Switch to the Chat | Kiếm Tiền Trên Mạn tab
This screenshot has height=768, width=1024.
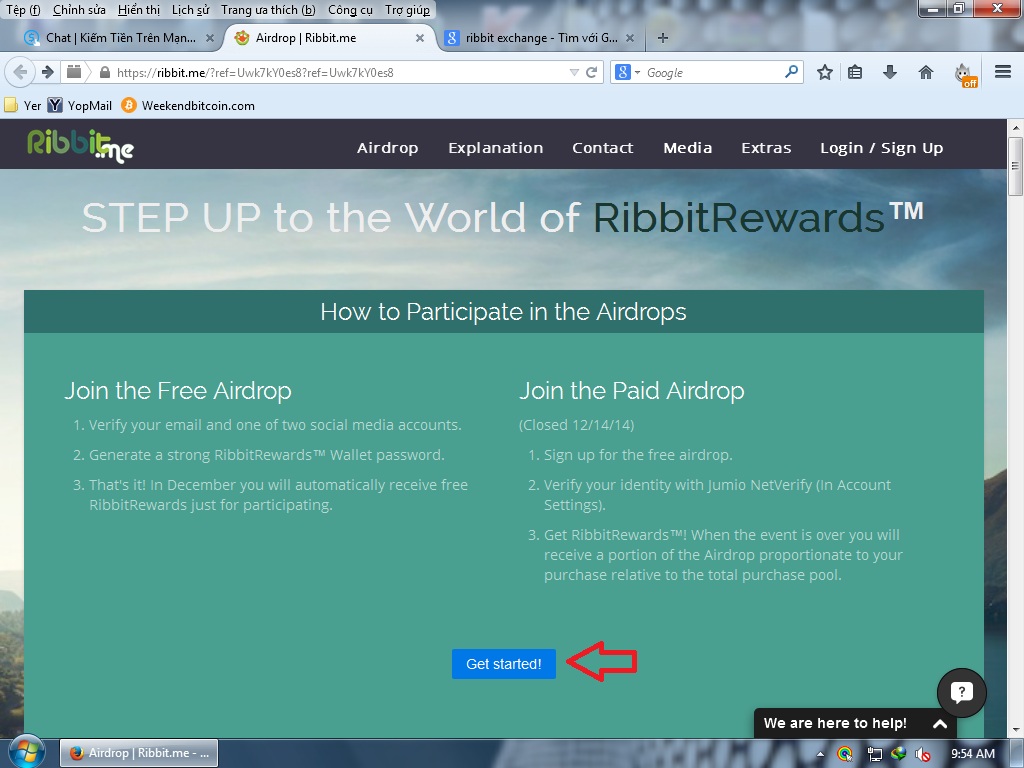(x=120, y=38)
